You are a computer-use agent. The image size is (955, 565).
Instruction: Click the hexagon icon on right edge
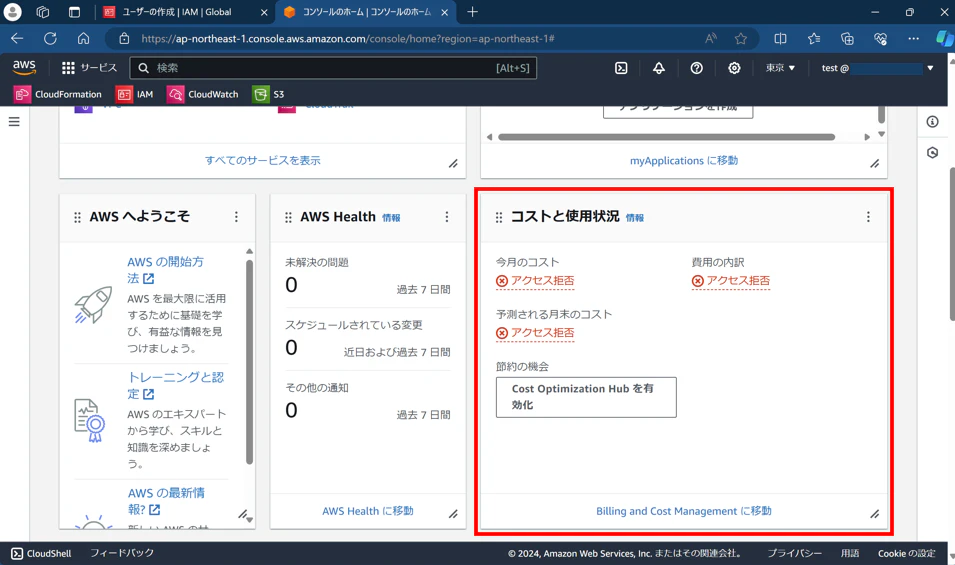932,153
